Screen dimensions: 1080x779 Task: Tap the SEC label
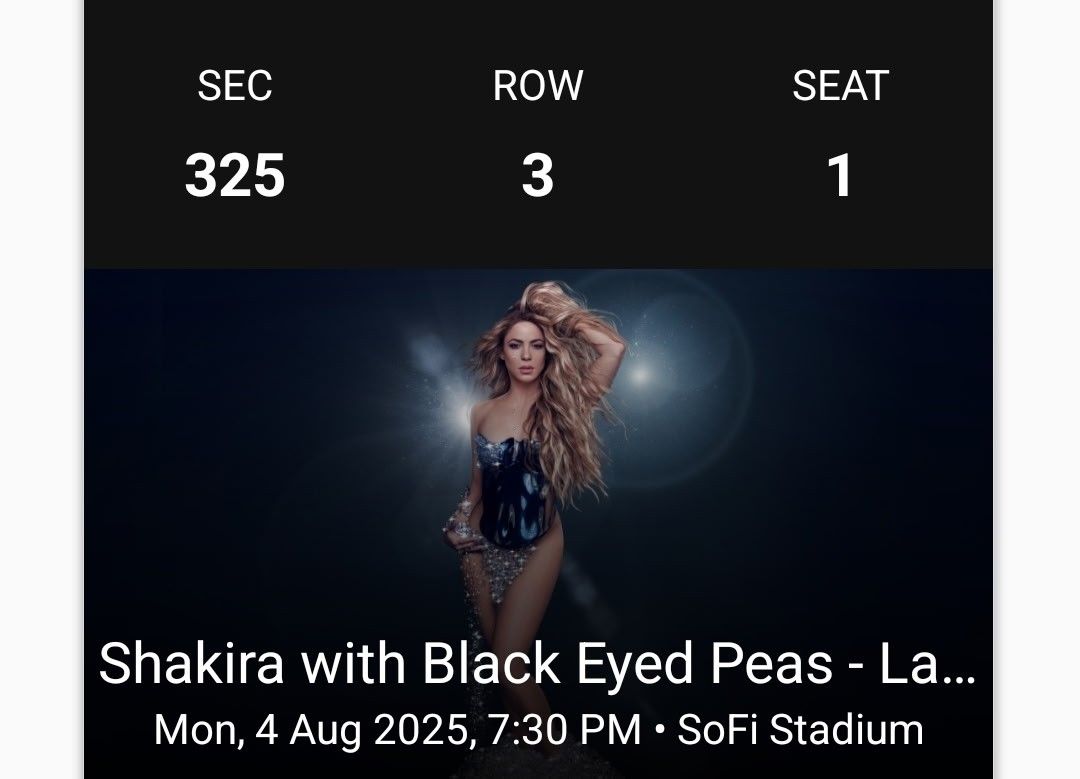tap(235, 86)
